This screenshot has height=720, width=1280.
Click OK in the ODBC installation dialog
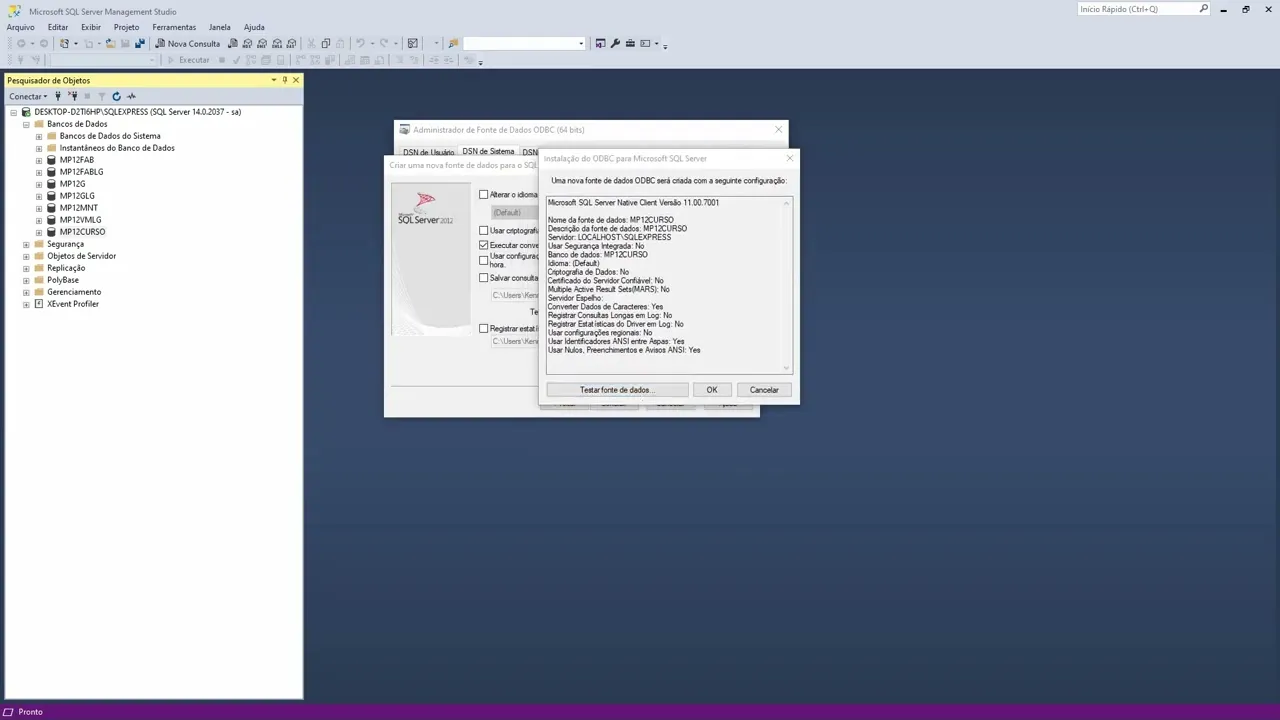tap(712, 390)
